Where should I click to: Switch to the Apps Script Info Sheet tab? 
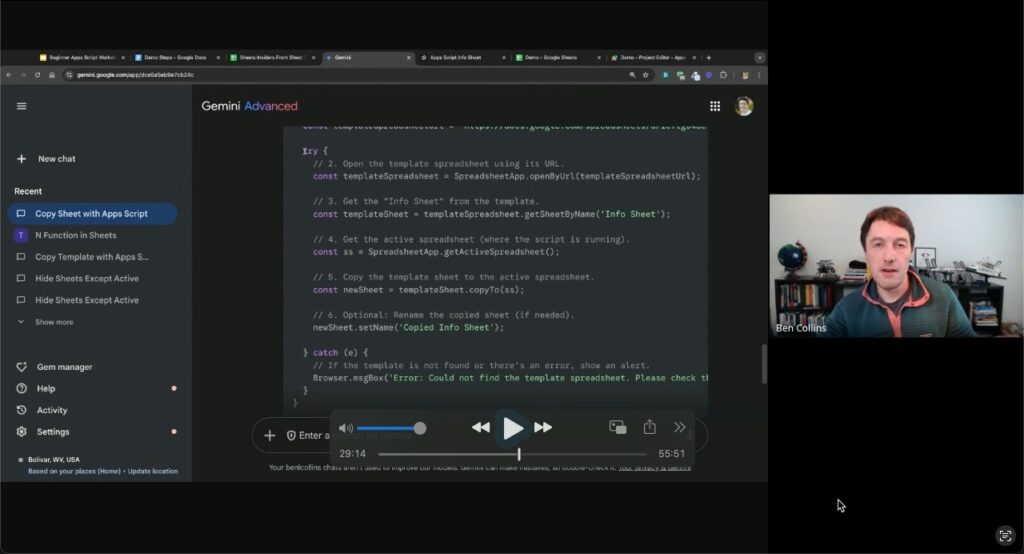click(x=462, y=57)
